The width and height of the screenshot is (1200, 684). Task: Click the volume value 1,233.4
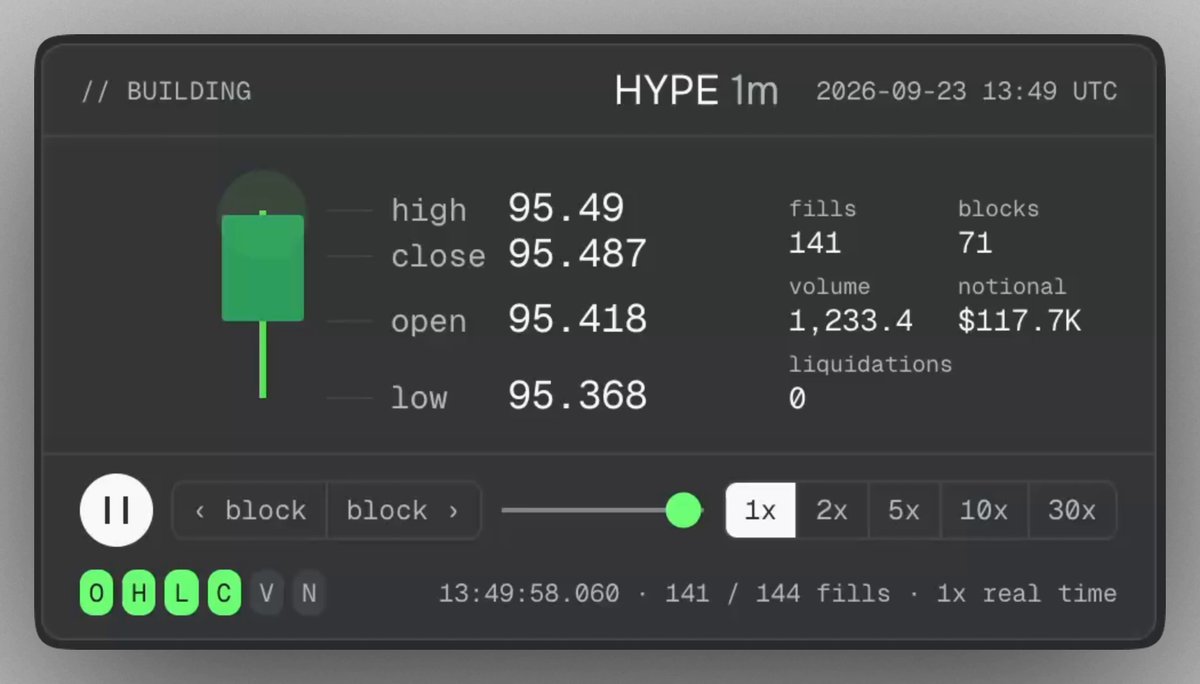tap(851, 321)
